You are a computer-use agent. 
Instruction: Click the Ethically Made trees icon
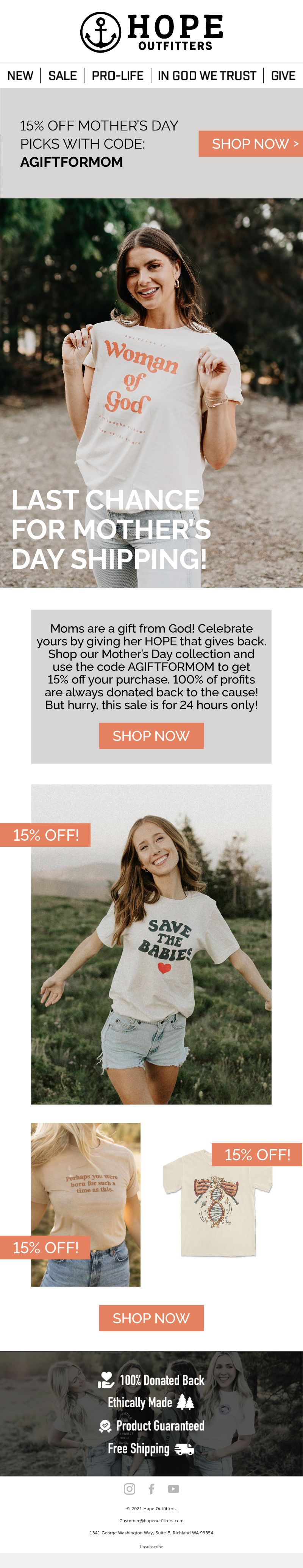[185, 1402]
